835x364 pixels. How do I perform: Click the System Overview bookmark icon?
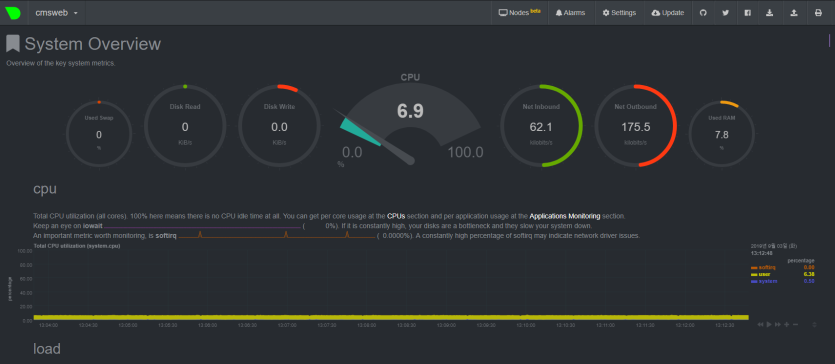13,44
